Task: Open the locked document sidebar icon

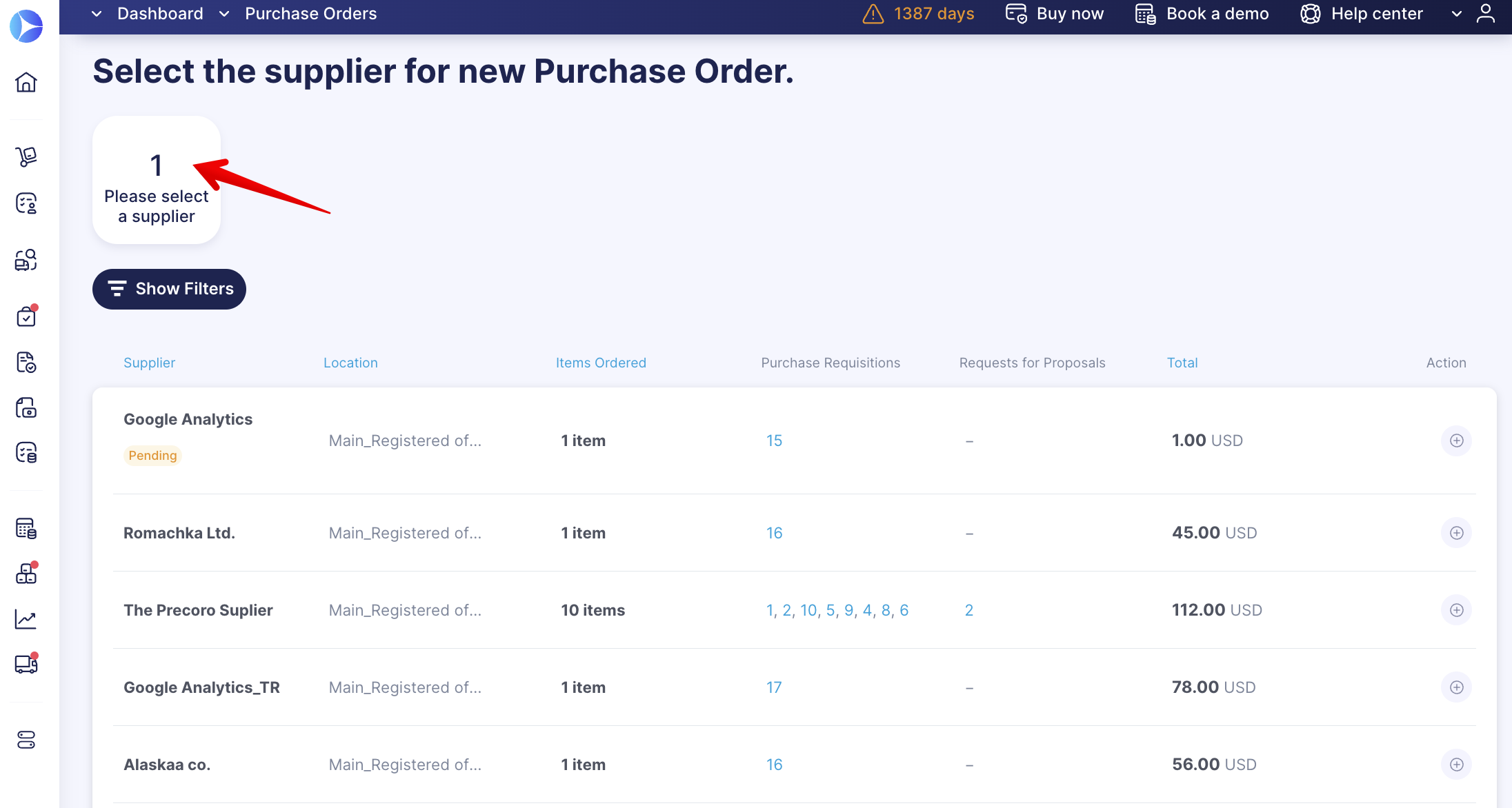Action: coord(26,407)
